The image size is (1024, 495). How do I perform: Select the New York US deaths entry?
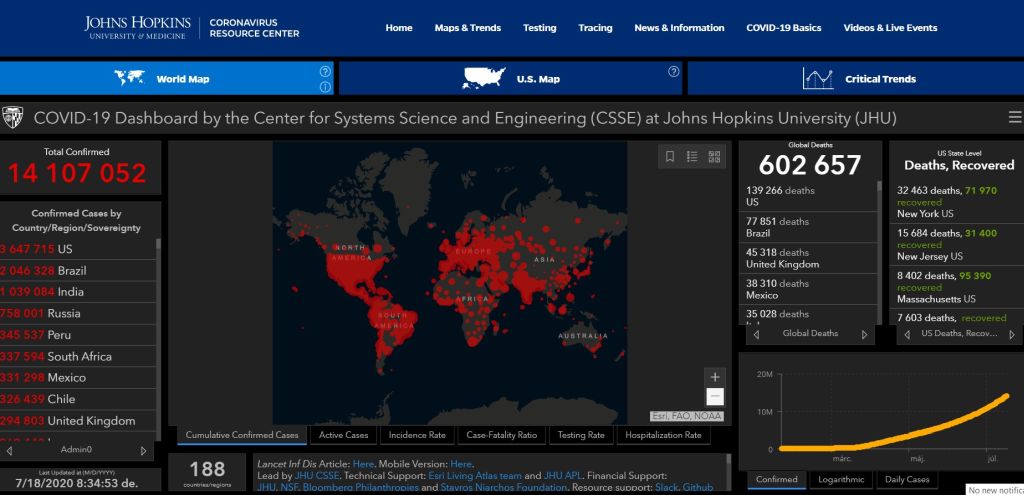point(956,202)
